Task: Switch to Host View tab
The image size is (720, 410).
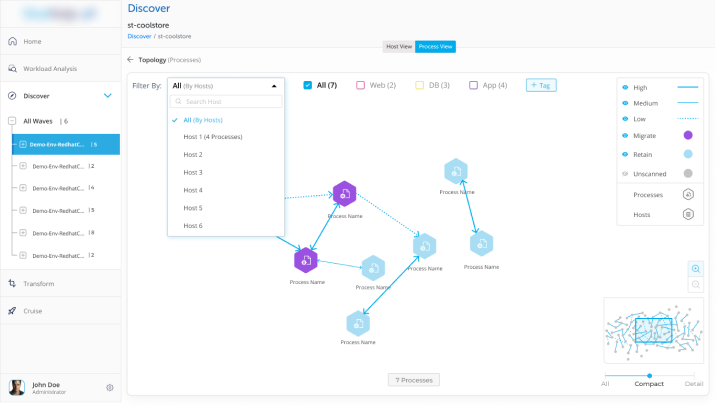Action: (398, 46)
